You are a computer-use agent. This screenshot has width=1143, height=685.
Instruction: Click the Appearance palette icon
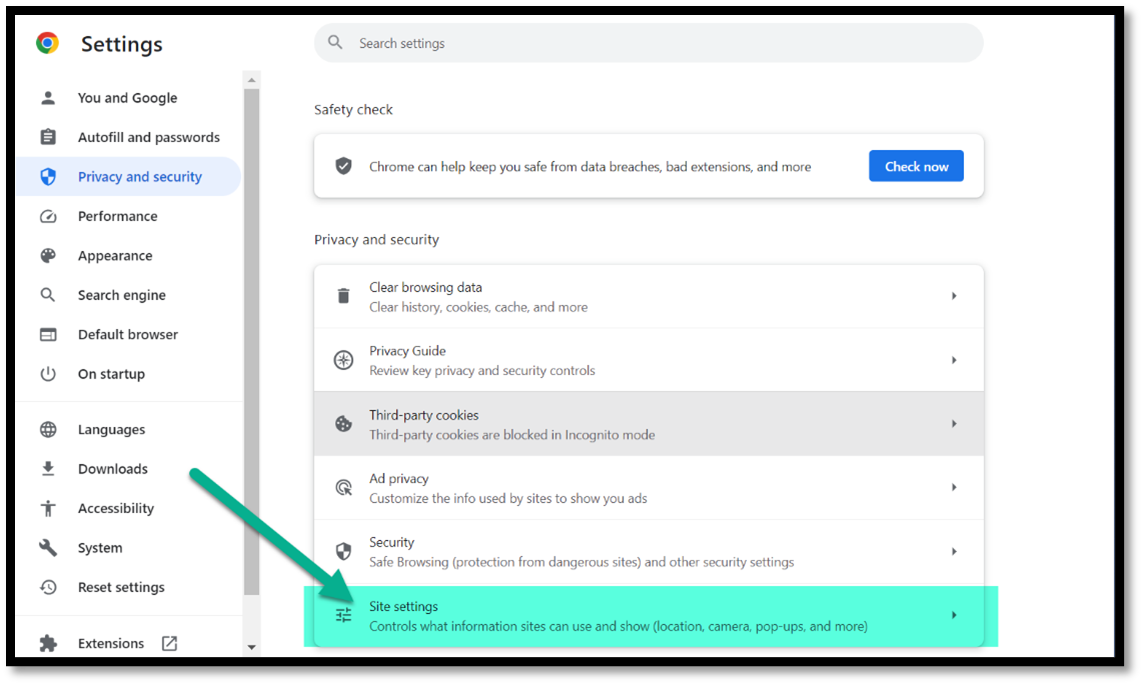pyautogui.click(x=48, y=256)
